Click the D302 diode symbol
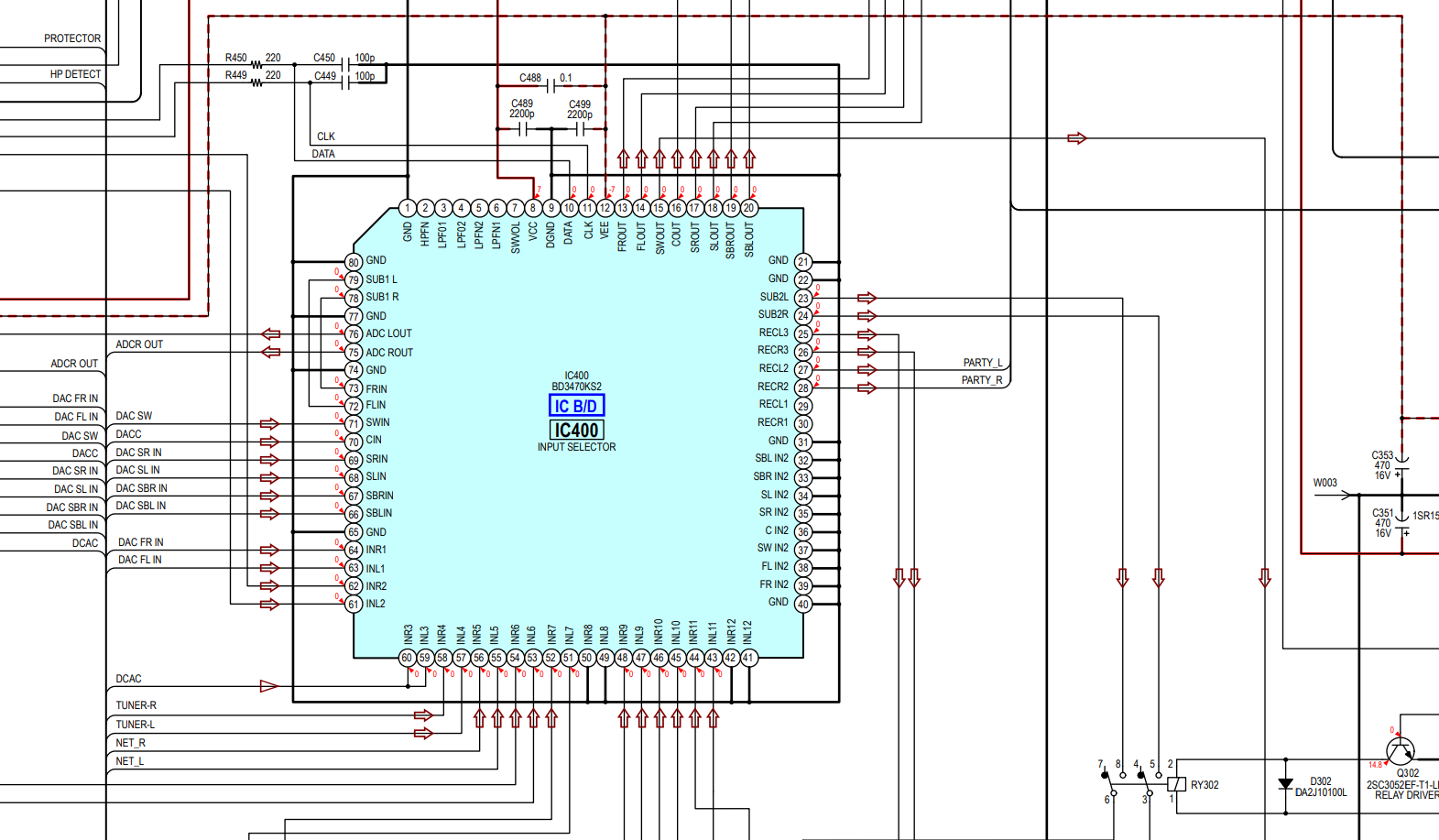1439x840 pixels. (x=1285, y=784)
